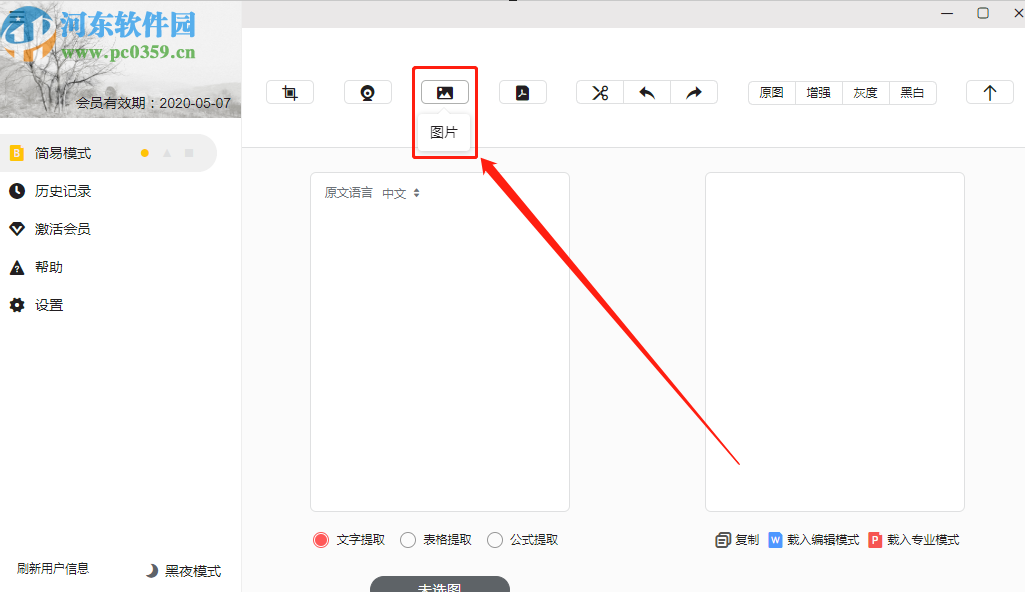
Task: Select the screenshot capture tool icon
Action: (x=289, y=91)
